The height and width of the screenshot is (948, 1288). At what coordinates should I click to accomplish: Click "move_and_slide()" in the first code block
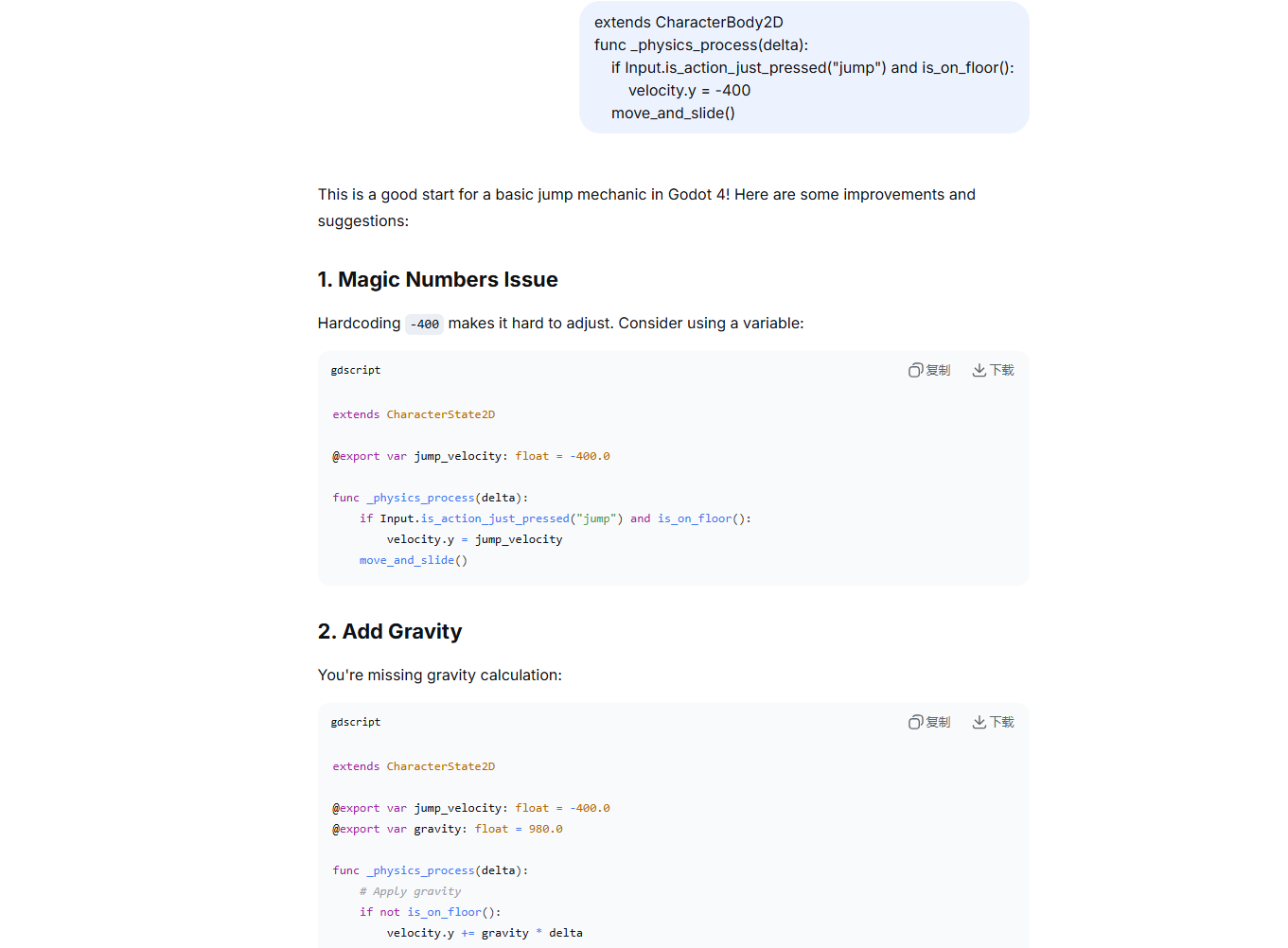click(414, 560)
